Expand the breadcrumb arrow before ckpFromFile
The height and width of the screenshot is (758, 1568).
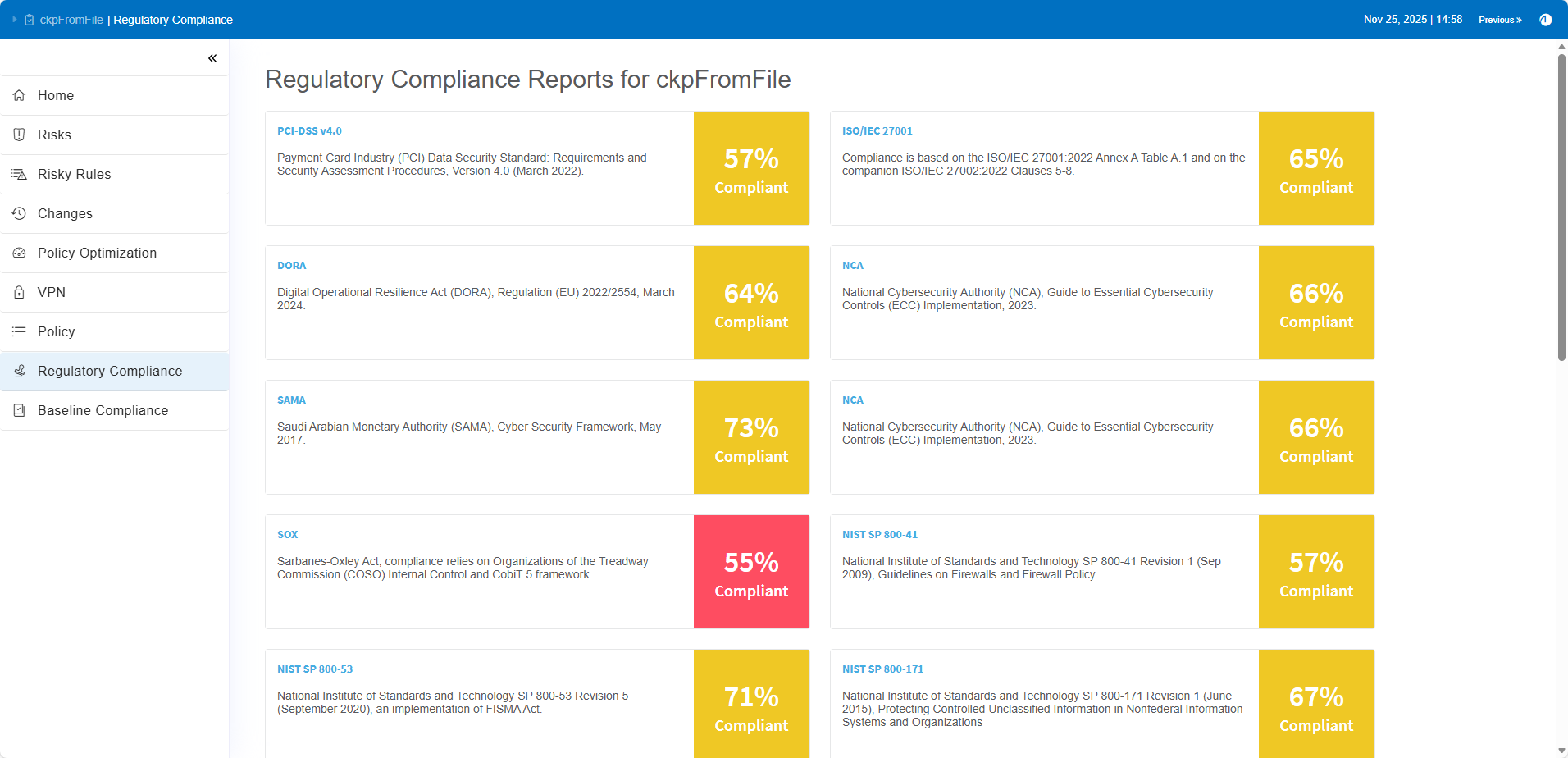coord(15,20)
